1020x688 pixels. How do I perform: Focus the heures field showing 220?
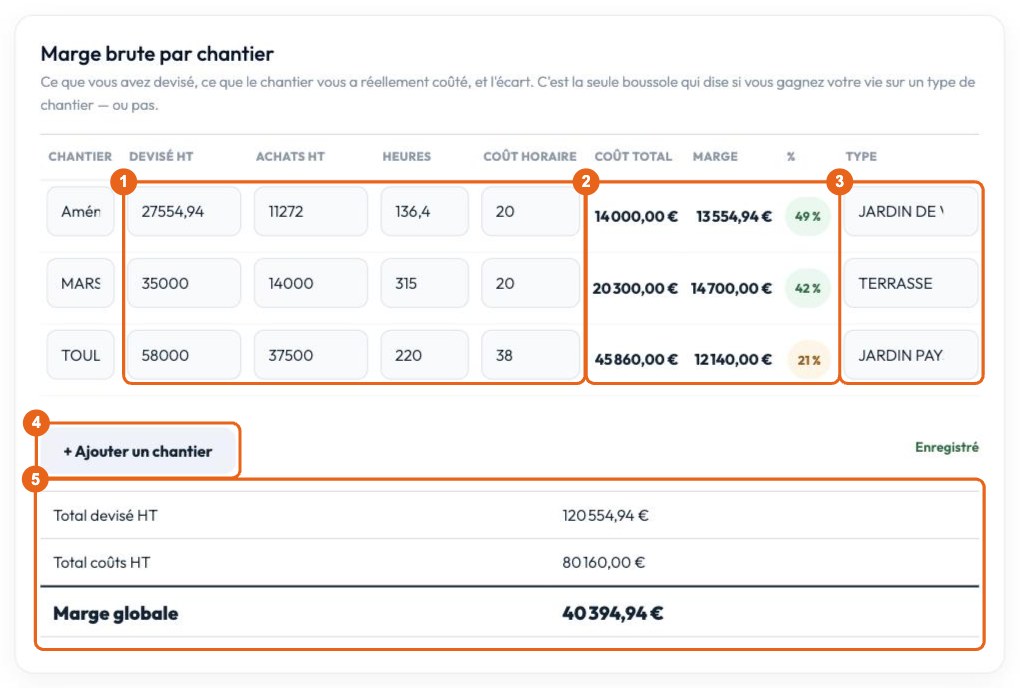pos(424,355)
